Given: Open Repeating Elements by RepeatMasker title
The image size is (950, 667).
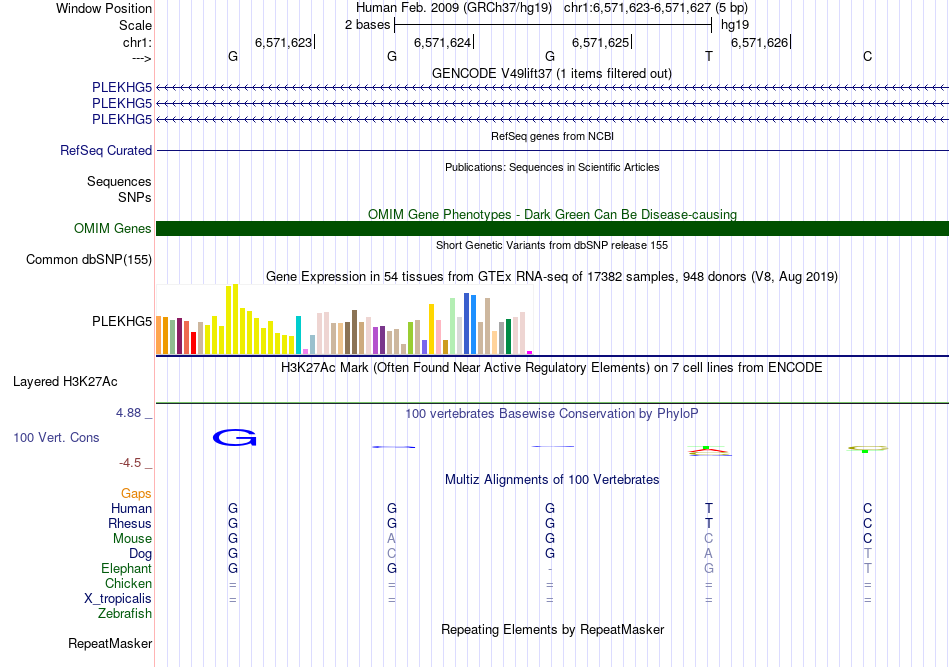Looking at the screenshot, I should click(552, 629).
